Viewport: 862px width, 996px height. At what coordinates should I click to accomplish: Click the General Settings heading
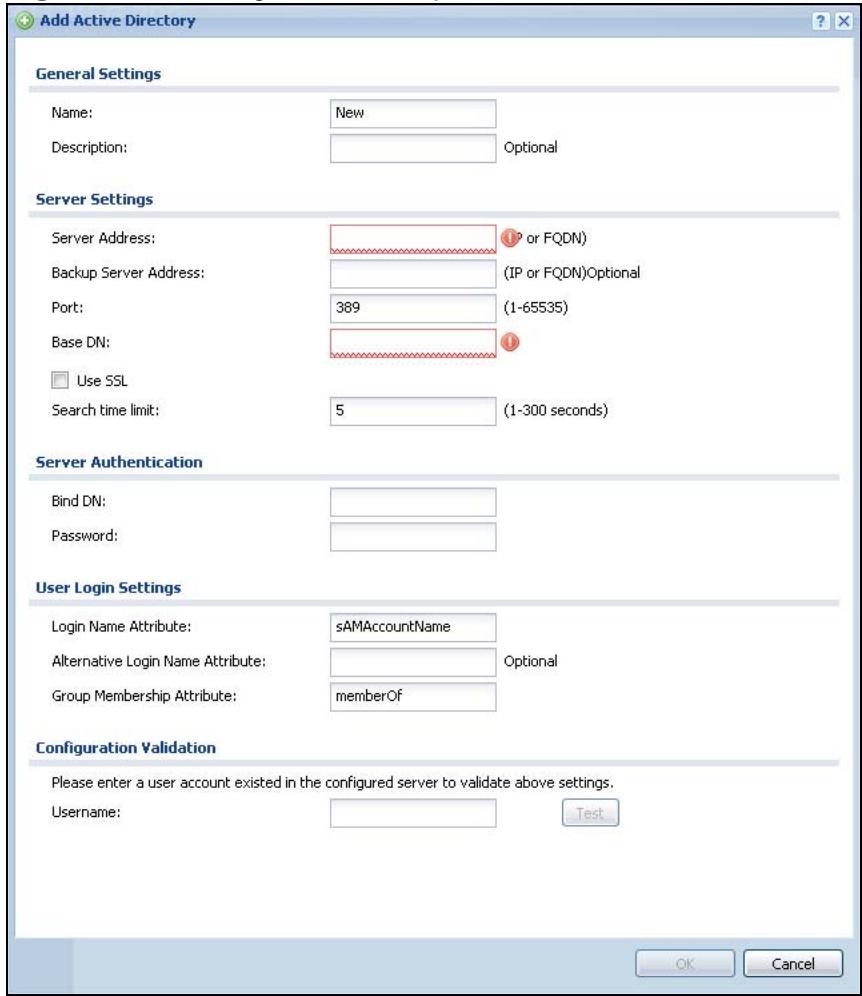pos(98,74)
